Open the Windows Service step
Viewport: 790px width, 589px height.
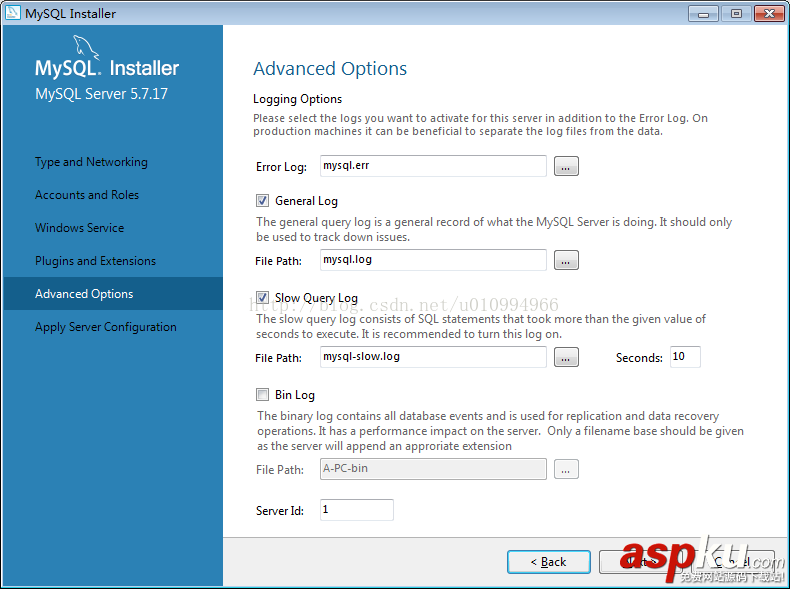(79, 228)
